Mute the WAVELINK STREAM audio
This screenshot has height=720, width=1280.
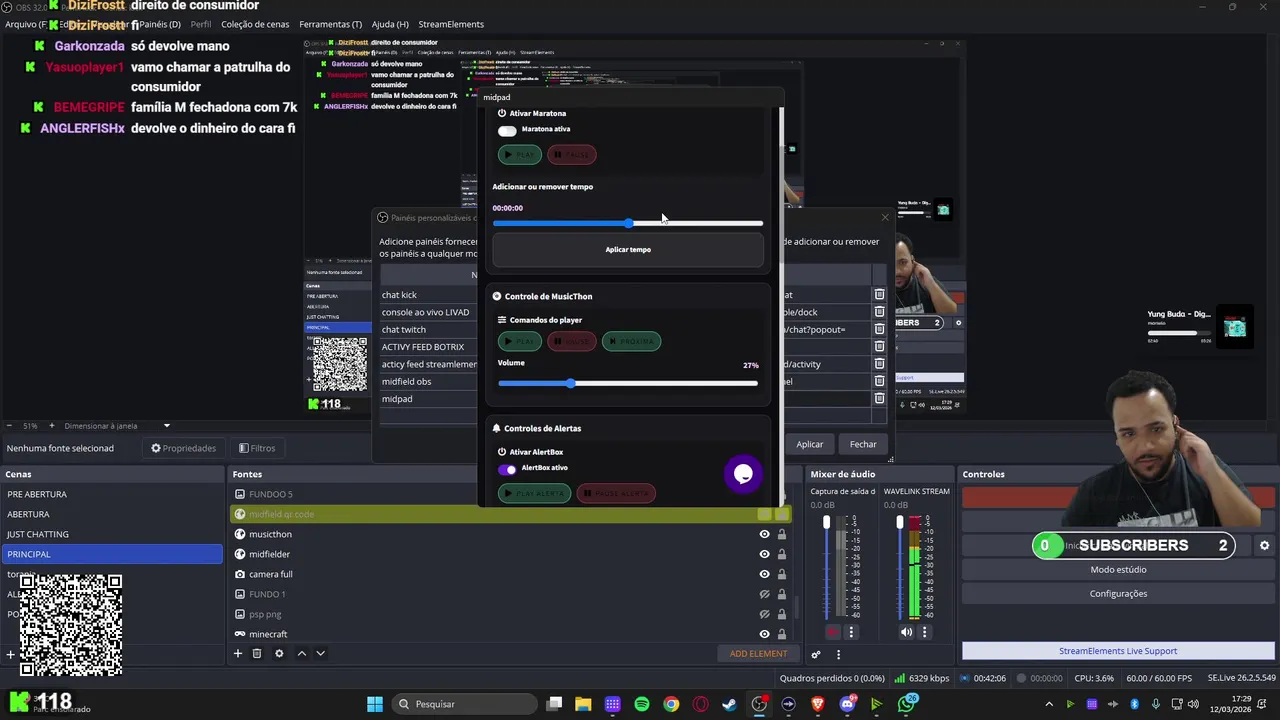pos(906,632)
